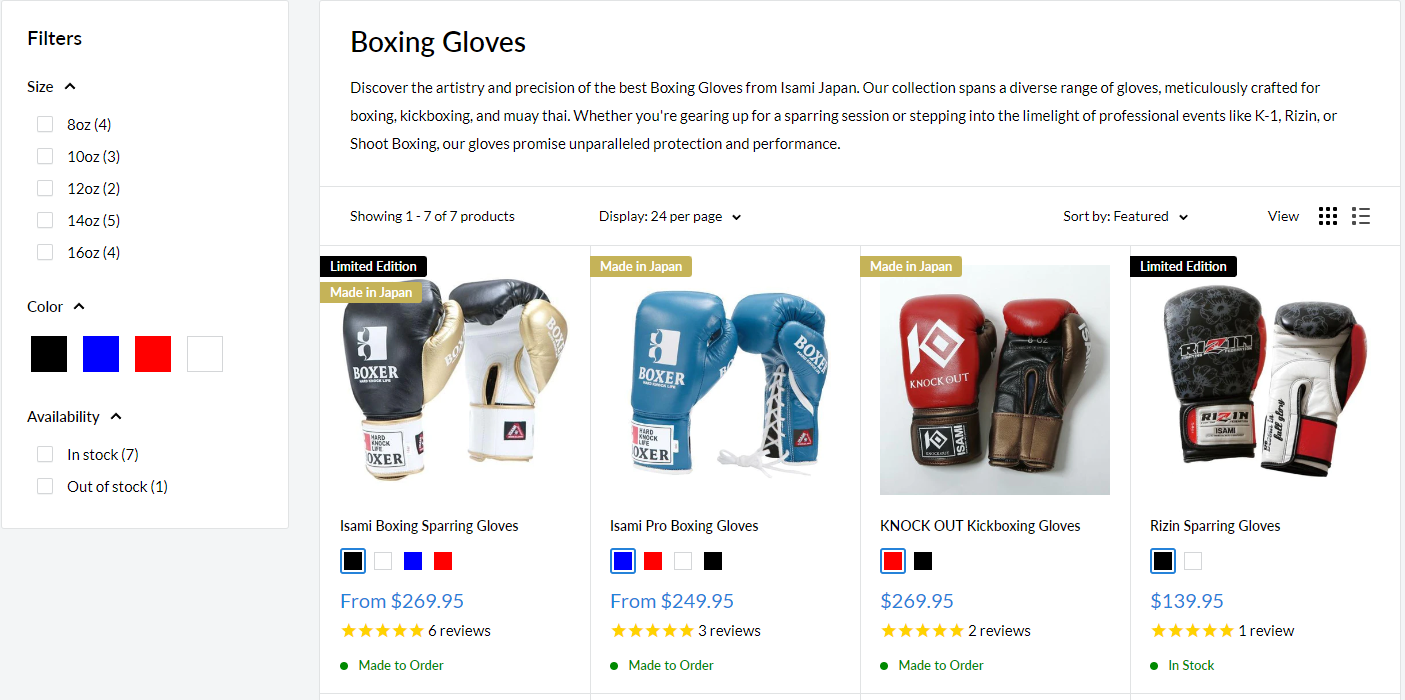Collapse the Size filter chevron

(x=70, y=87)
